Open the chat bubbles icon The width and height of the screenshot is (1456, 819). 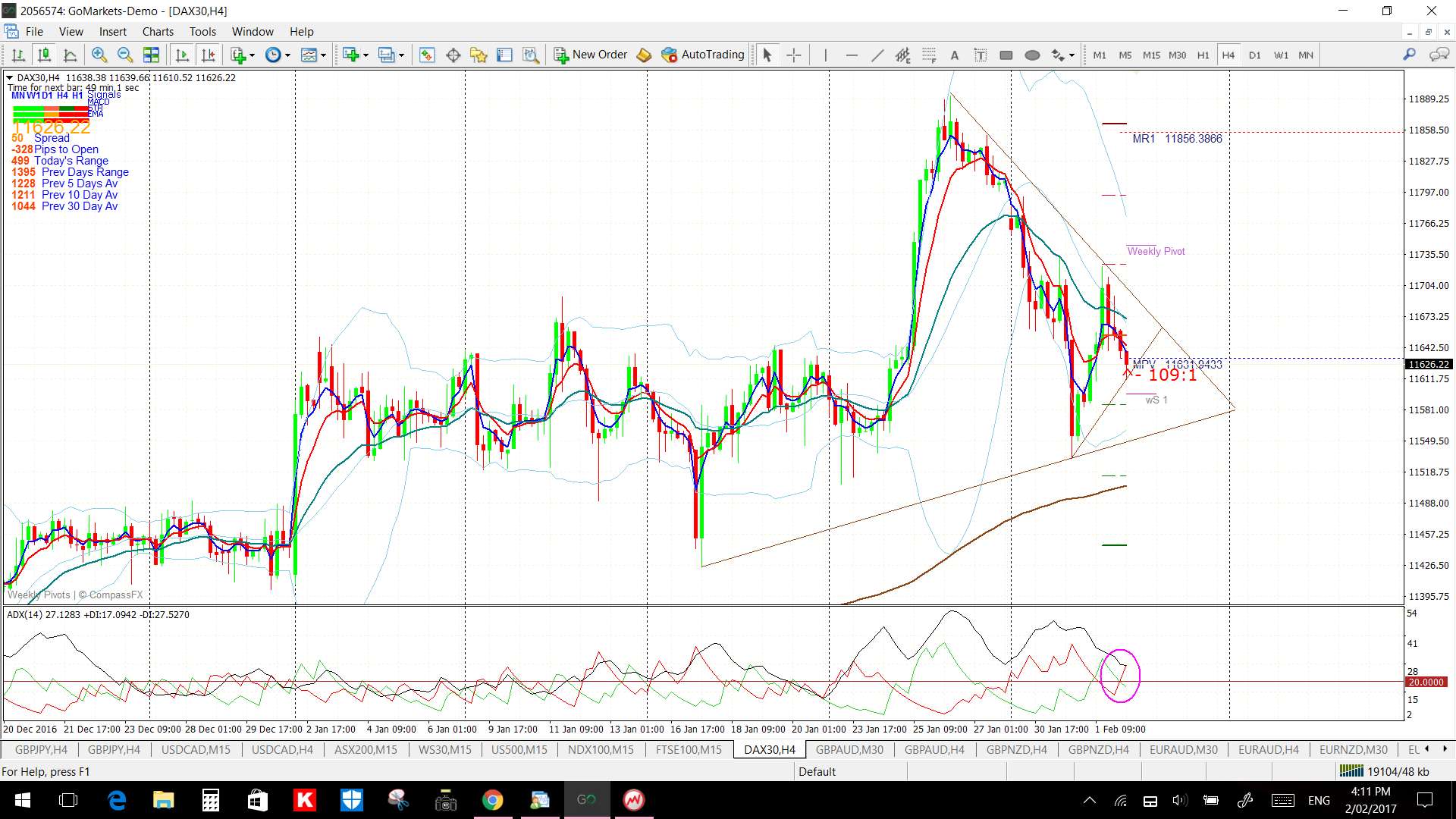pos(1439,55)
